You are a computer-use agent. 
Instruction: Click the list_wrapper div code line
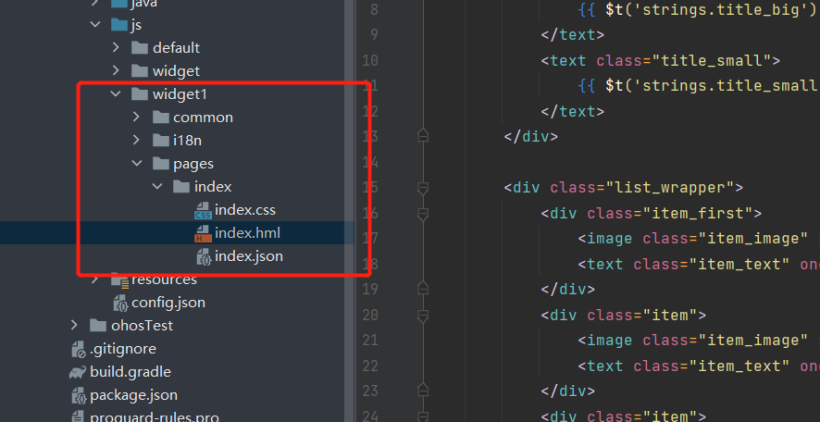click(622, 187)
